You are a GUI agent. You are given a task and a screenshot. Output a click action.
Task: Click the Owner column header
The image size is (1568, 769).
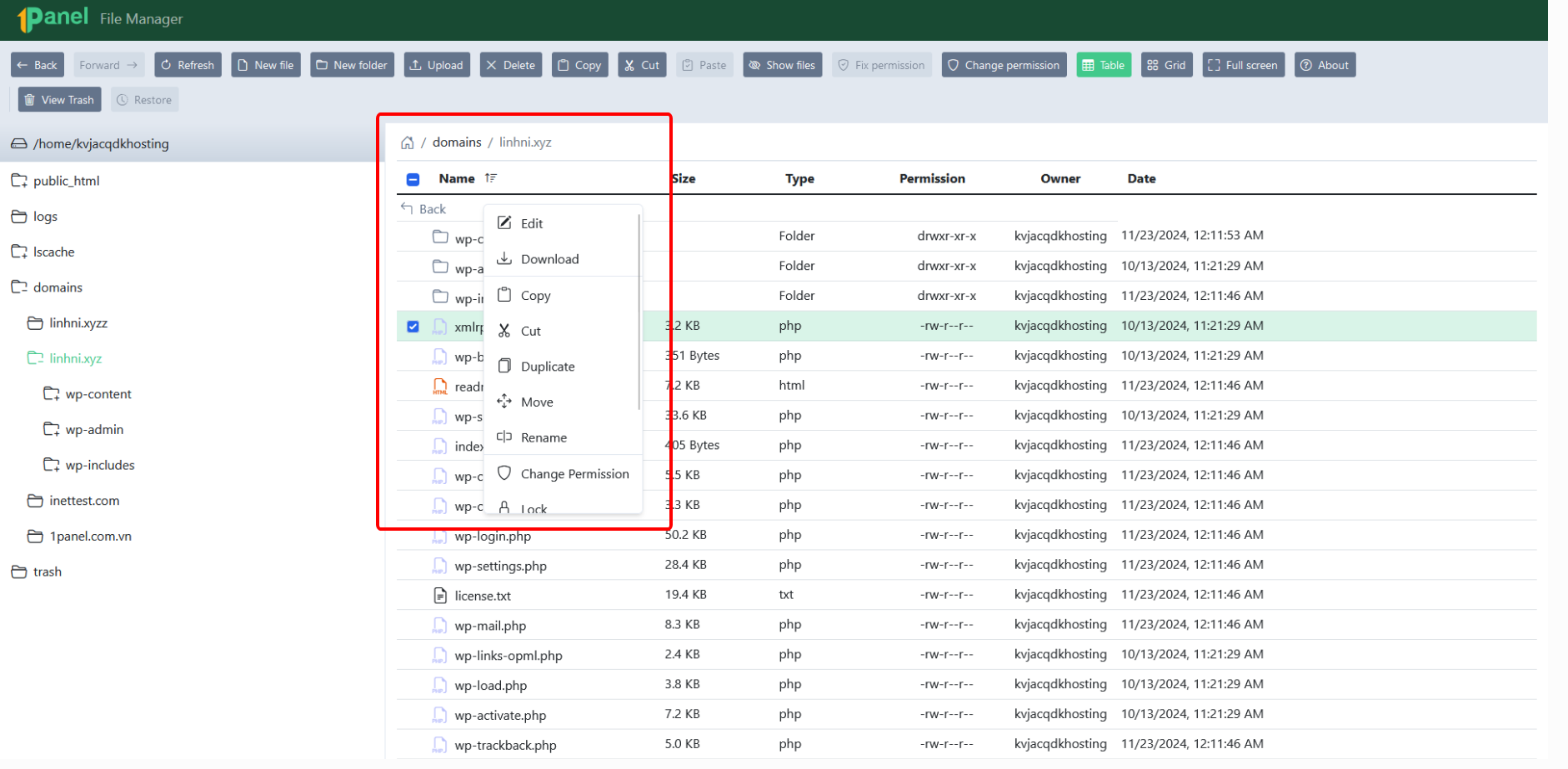pyautogui.click(x=1060, y=178)
